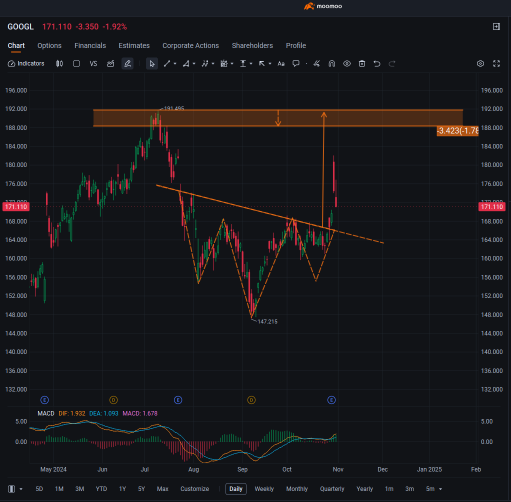Change the candlestick chart type
This screenshot has height=502, width=511.
[59, 64]
